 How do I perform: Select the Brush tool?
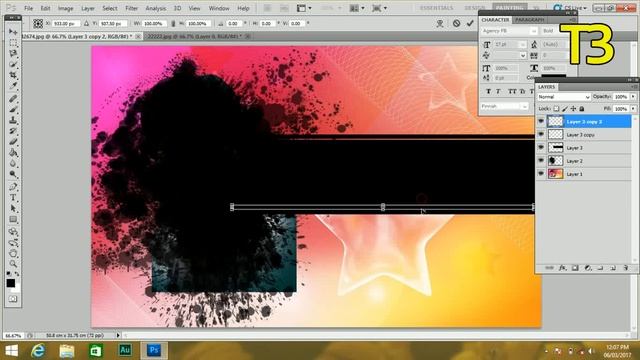(13, 109)
